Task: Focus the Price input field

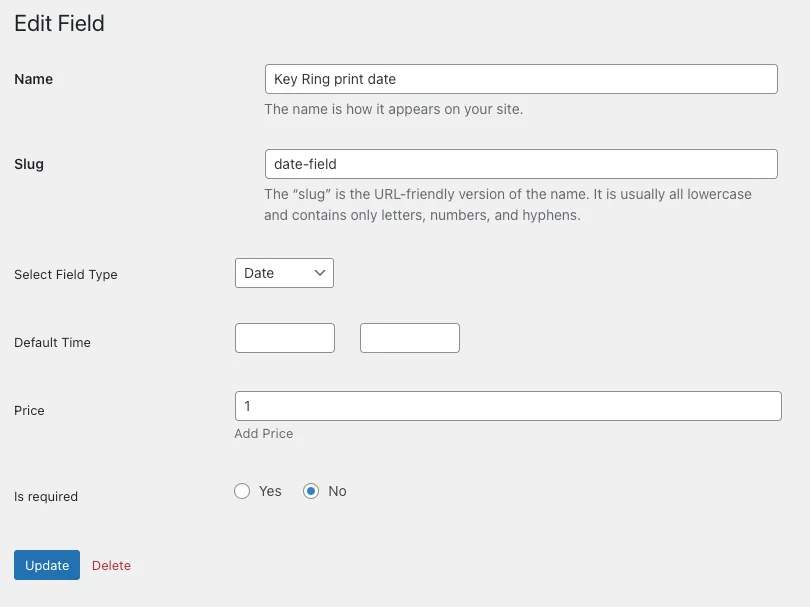Action: point(508,406)
